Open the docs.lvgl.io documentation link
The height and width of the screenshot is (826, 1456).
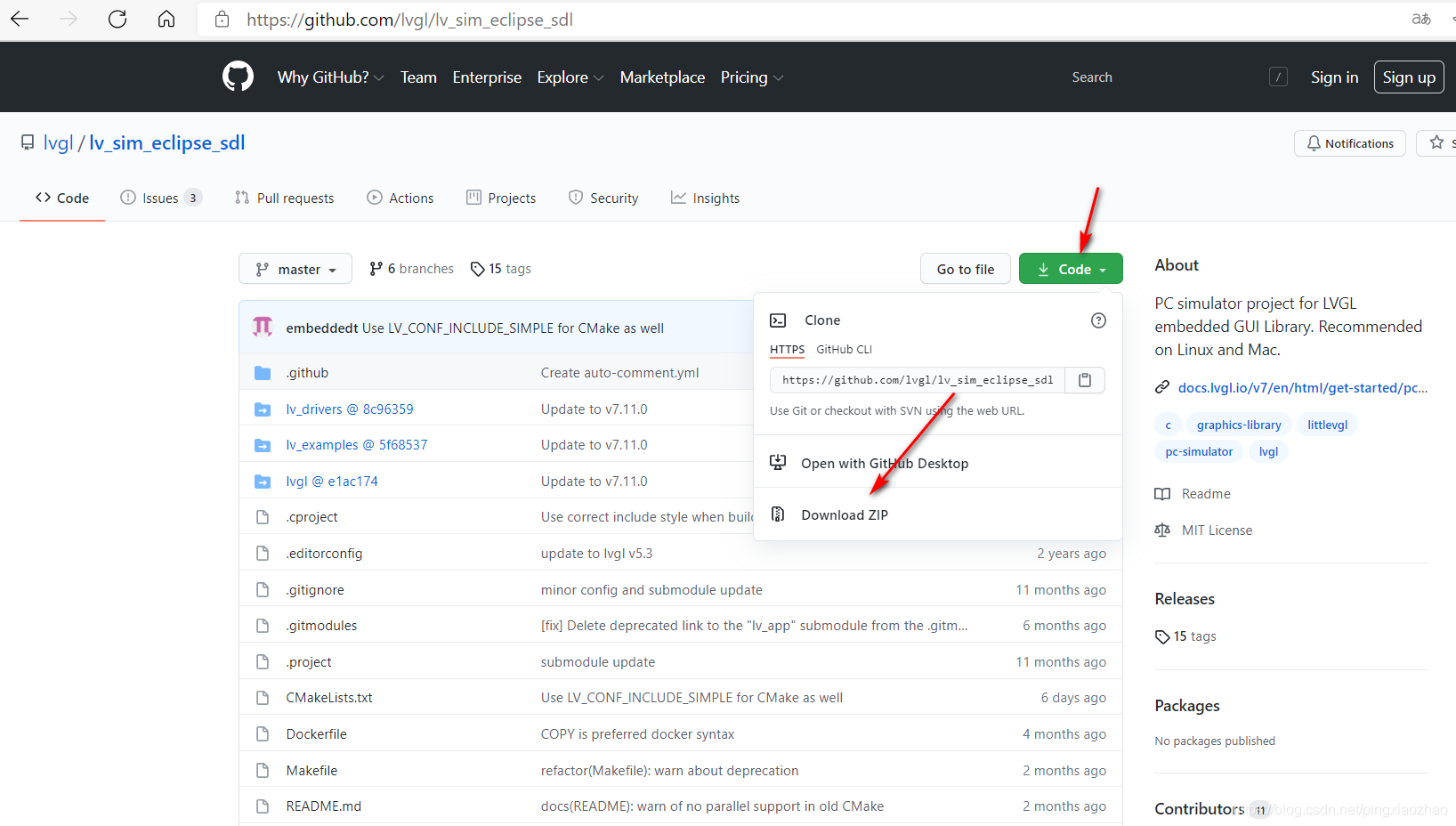pos(1303,387)
